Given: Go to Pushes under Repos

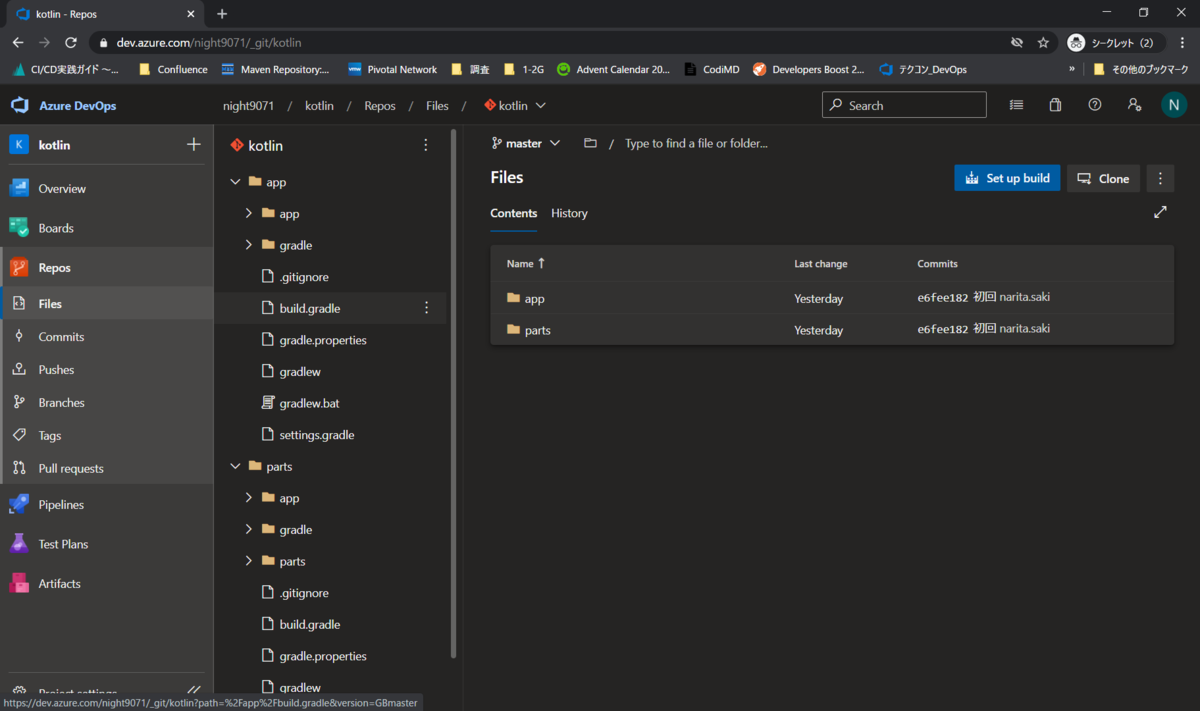Looking at the screenshot, I should click(56, 369).
